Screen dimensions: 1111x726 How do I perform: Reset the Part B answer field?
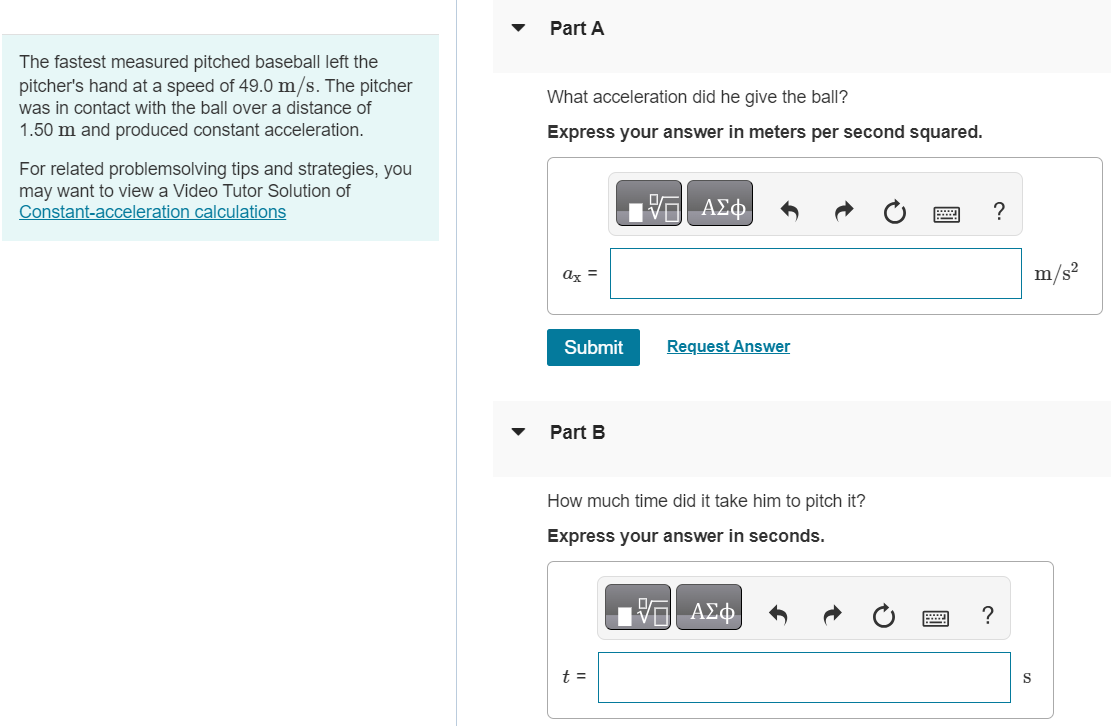(884, 616)
